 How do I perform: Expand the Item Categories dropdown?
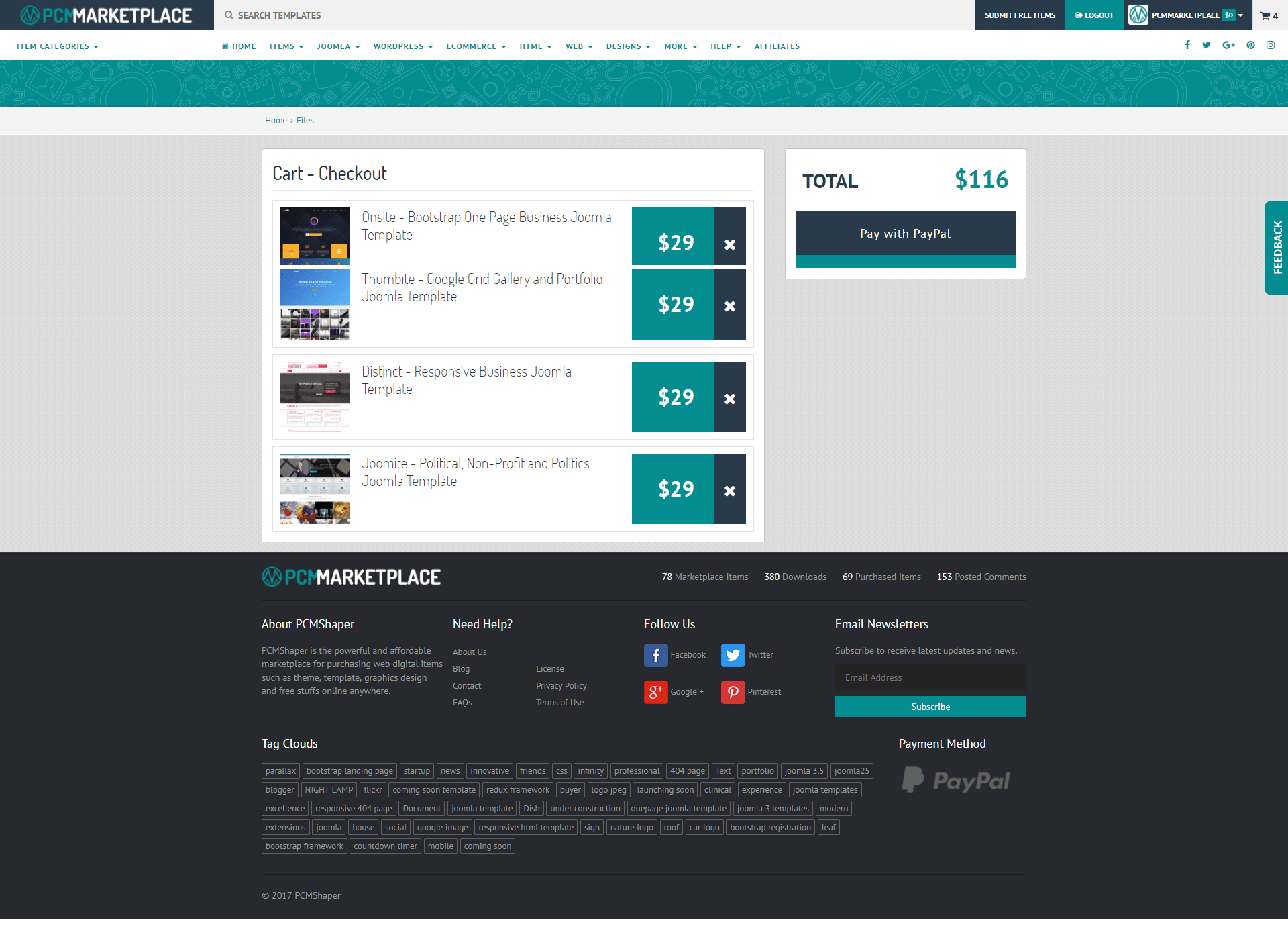click(58, 46)
